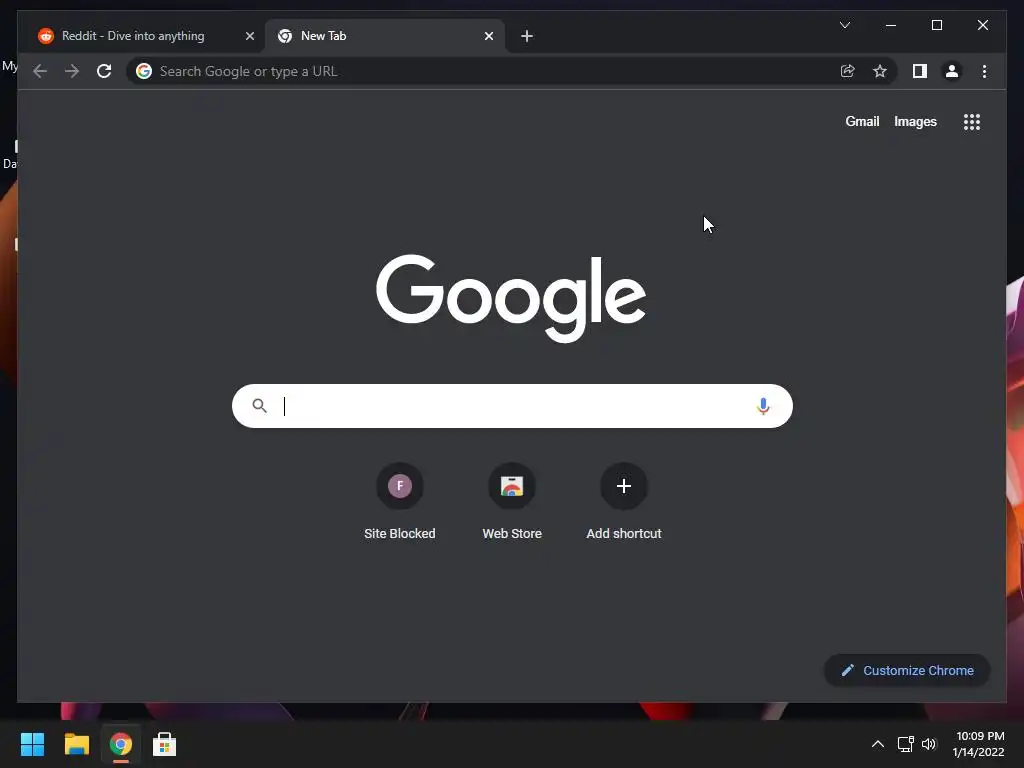
Task: Add shortcut using the plus tile
Action: pyautogui.click(x=624, y=502)
